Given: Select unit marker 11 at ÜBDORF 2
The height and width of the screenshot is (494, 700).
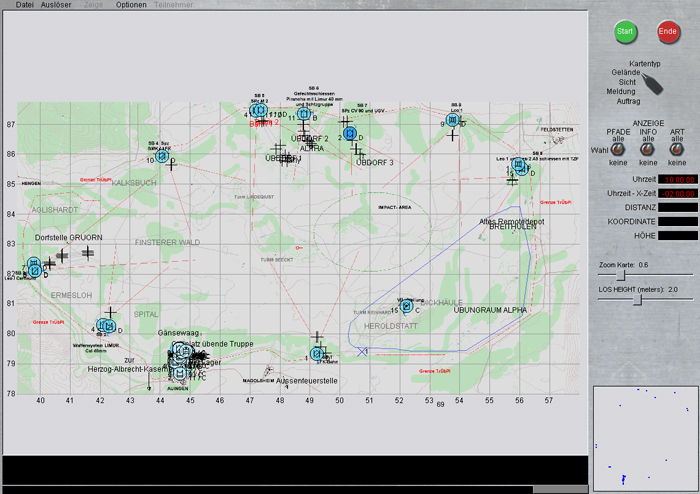Looking at the screenshot, I should pos(303,114).
